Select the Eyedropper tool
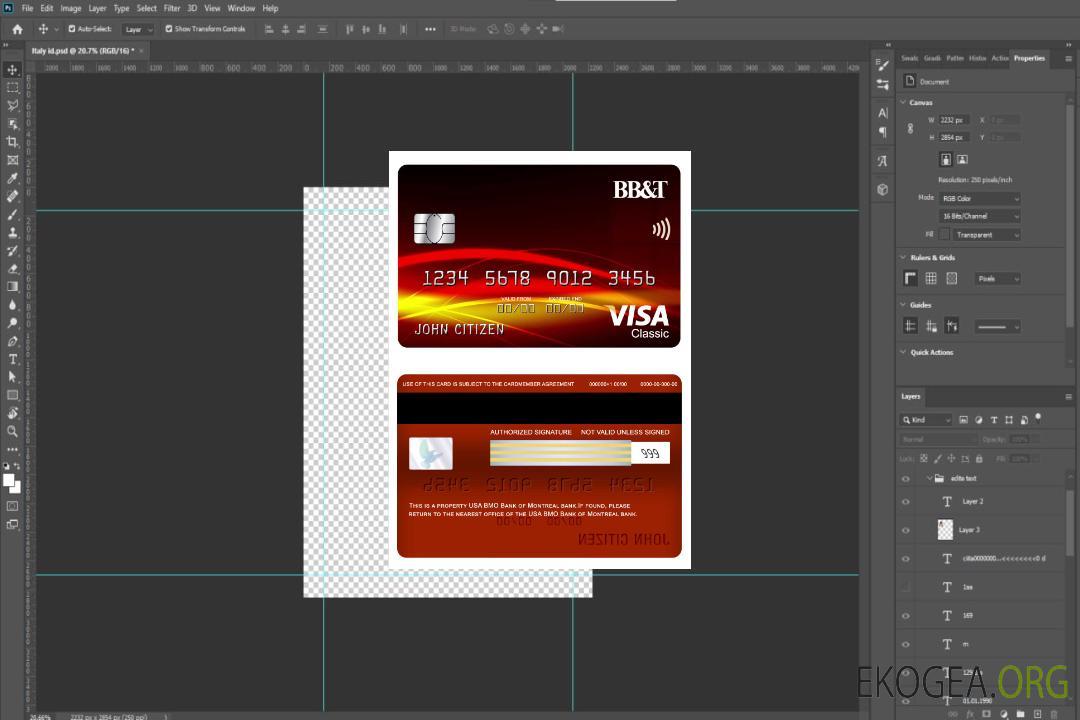Viewport: 1080px width, 720px height. (x=12, y=178)
